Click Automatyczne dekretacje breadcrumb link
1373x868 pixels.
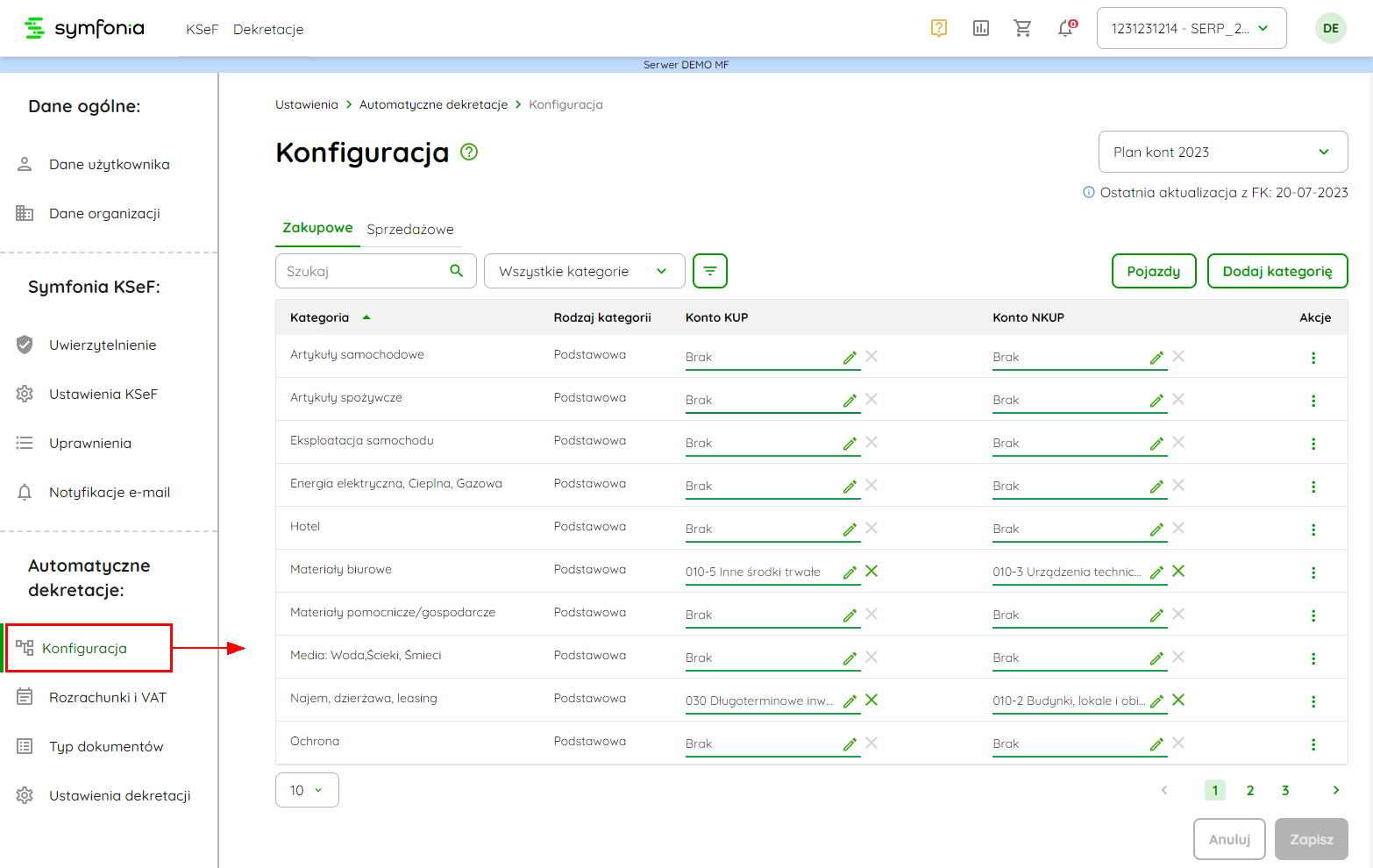point(433,104)
